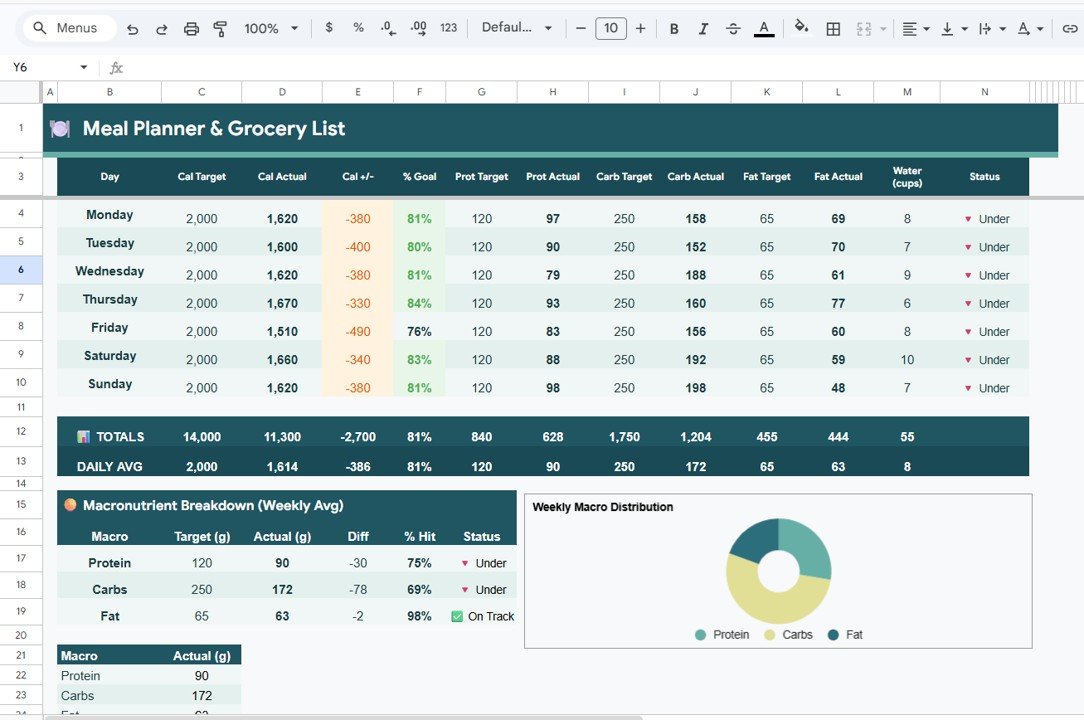Toggle bold formatting
This screenshot has height=720, width=1084.
[674, 28]
